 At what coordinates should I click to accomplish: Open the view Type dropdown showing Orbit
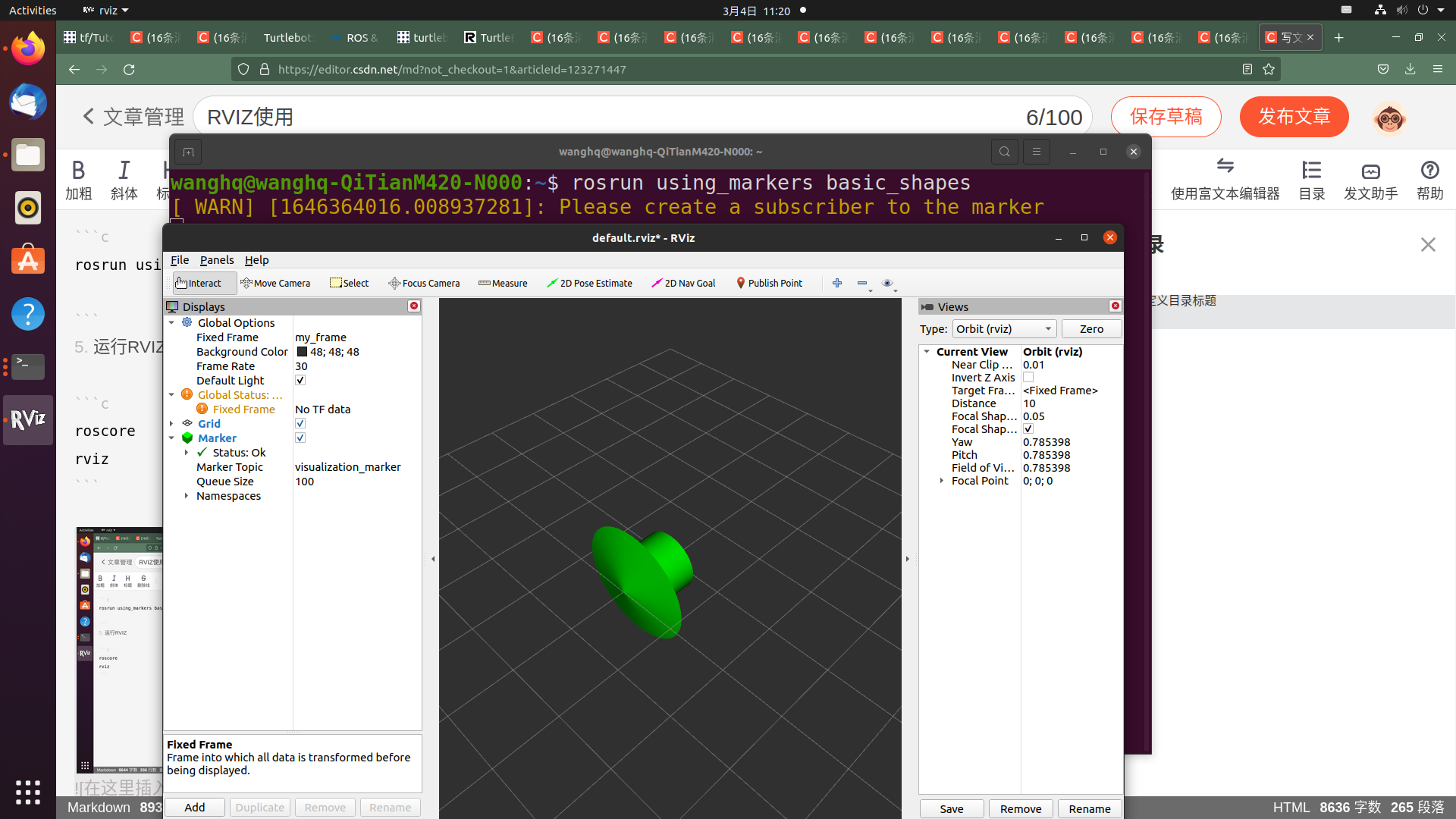(x=1004, y=328)
